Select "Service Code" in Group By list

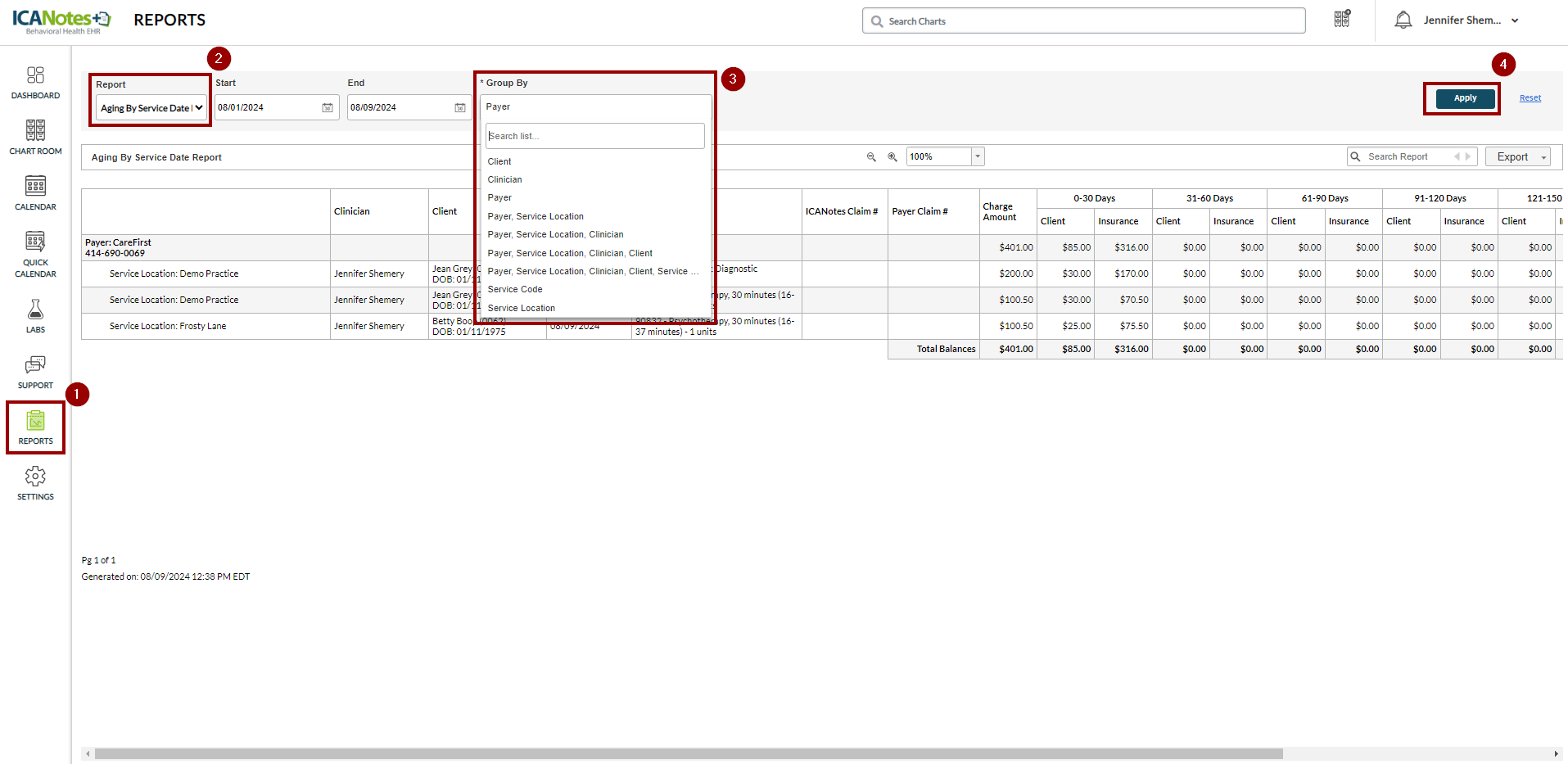click(x=515, y=290)
